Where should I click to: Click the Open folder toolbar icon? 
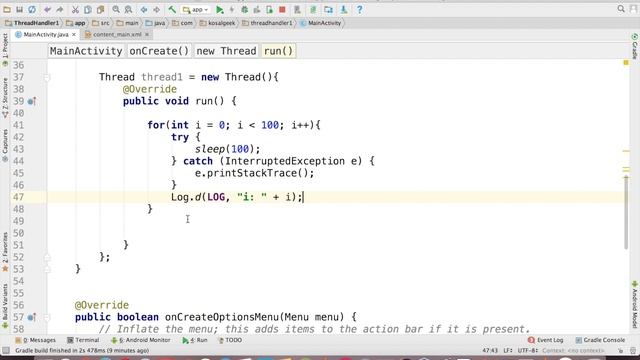click(x=7, y=9)
